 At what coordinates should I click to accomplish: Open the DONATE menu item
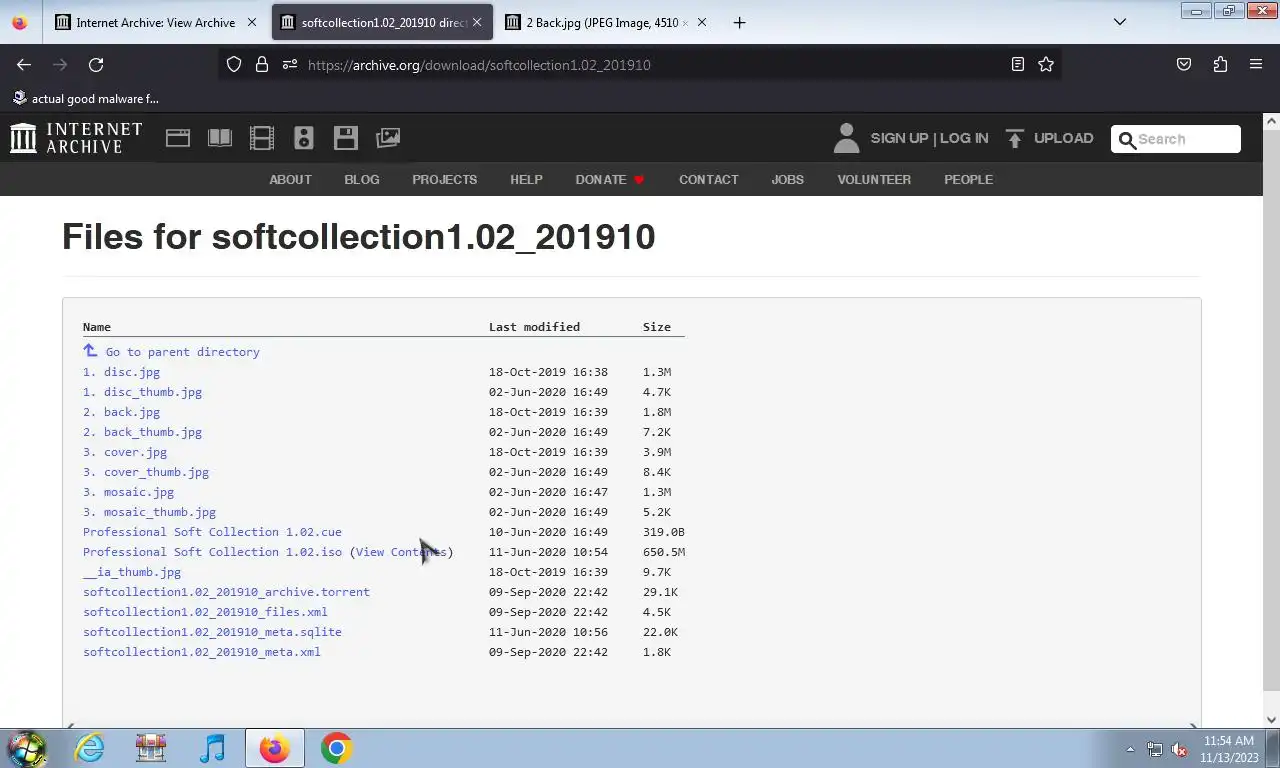pos(610,180)
